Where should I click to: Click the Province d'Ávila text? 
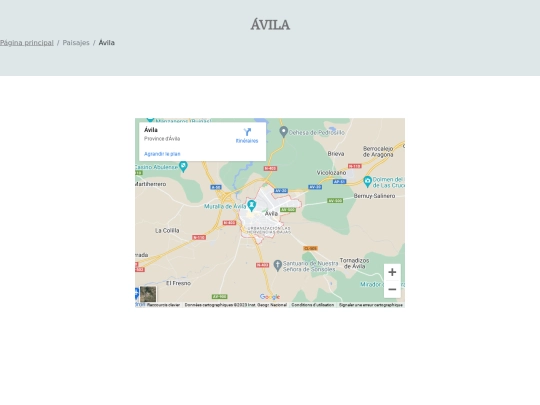[162, 139]
